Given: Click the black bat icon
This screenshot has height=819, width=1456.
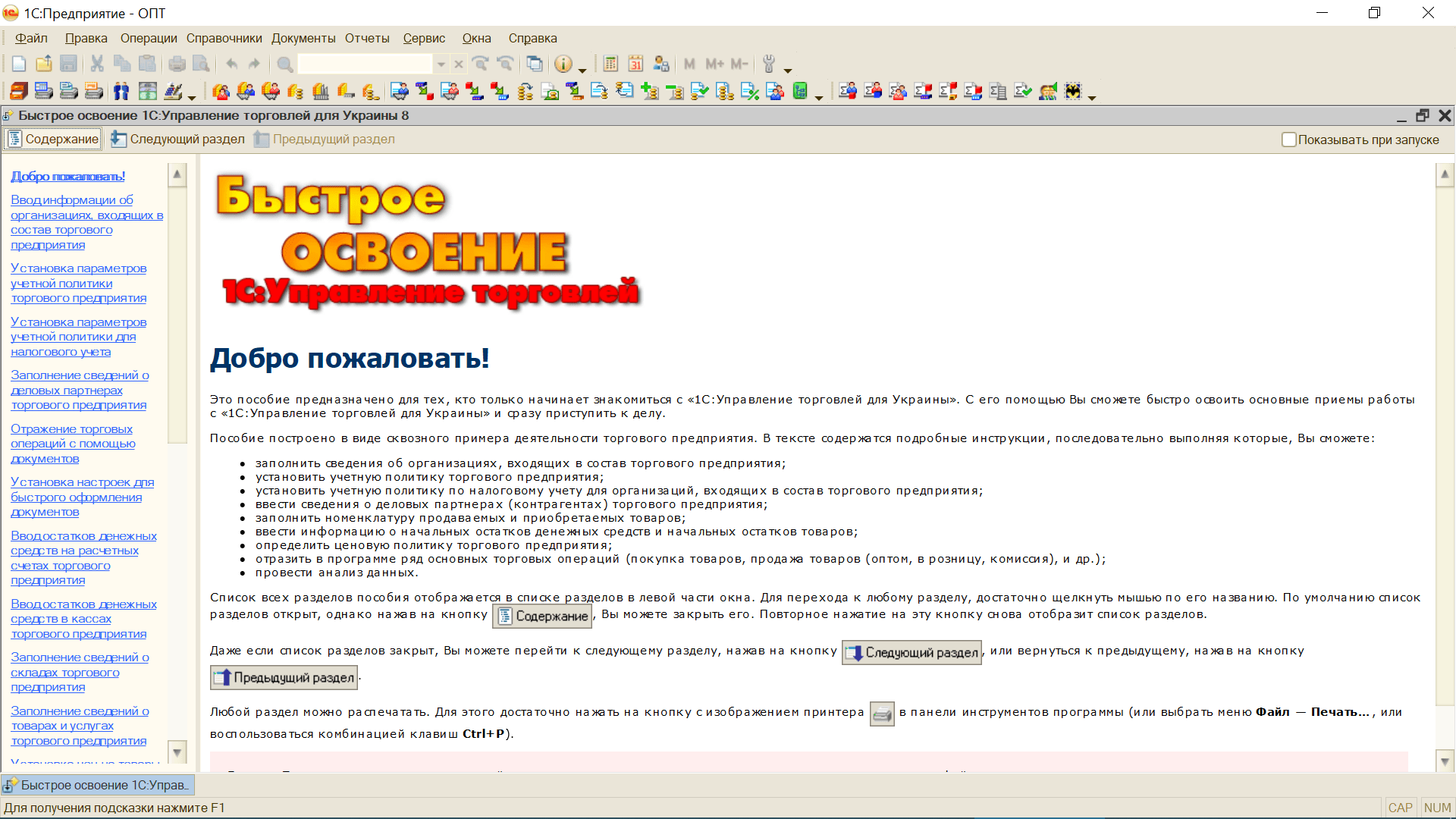Looking at the screenshot, I should 1073,92.
